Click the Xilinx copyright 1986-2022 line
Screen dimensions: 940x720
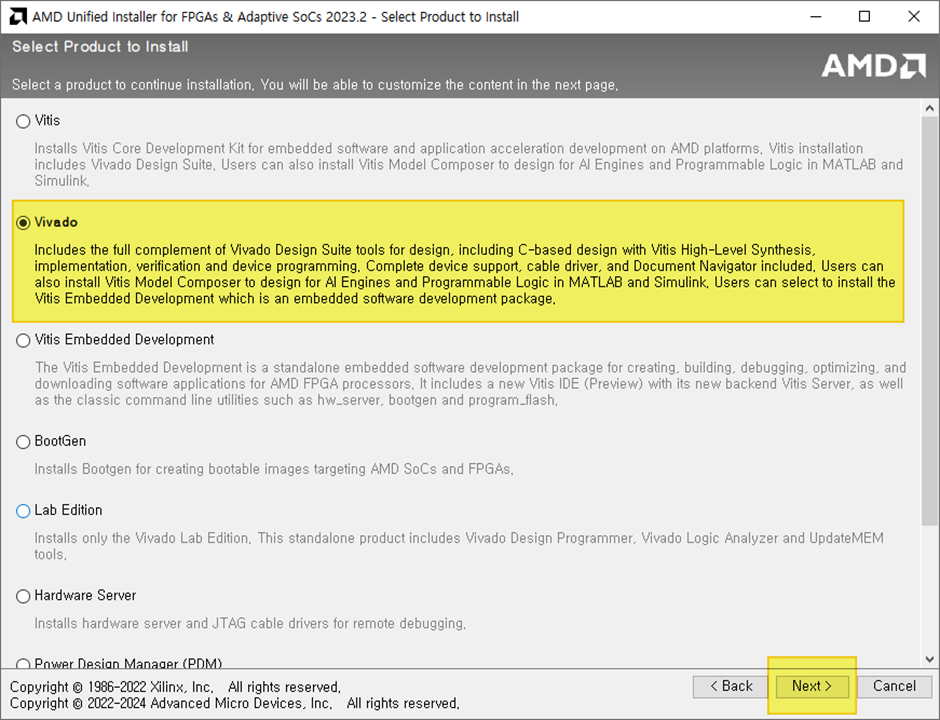pos(176,687)
